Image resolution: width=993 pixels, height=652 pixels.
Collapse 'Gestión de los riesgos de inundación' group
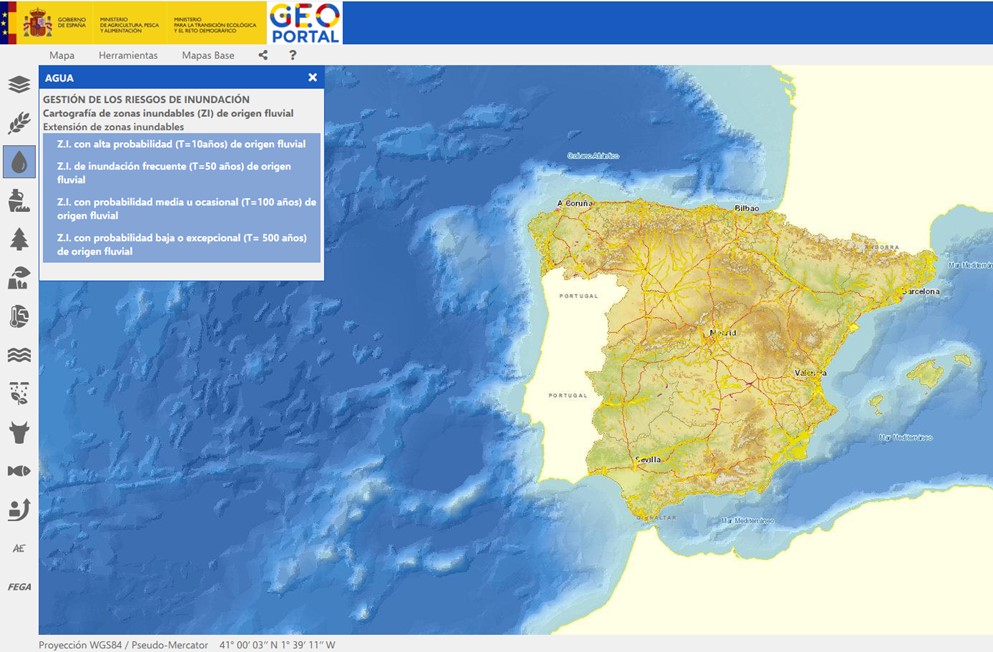click(x=146, y=100)
